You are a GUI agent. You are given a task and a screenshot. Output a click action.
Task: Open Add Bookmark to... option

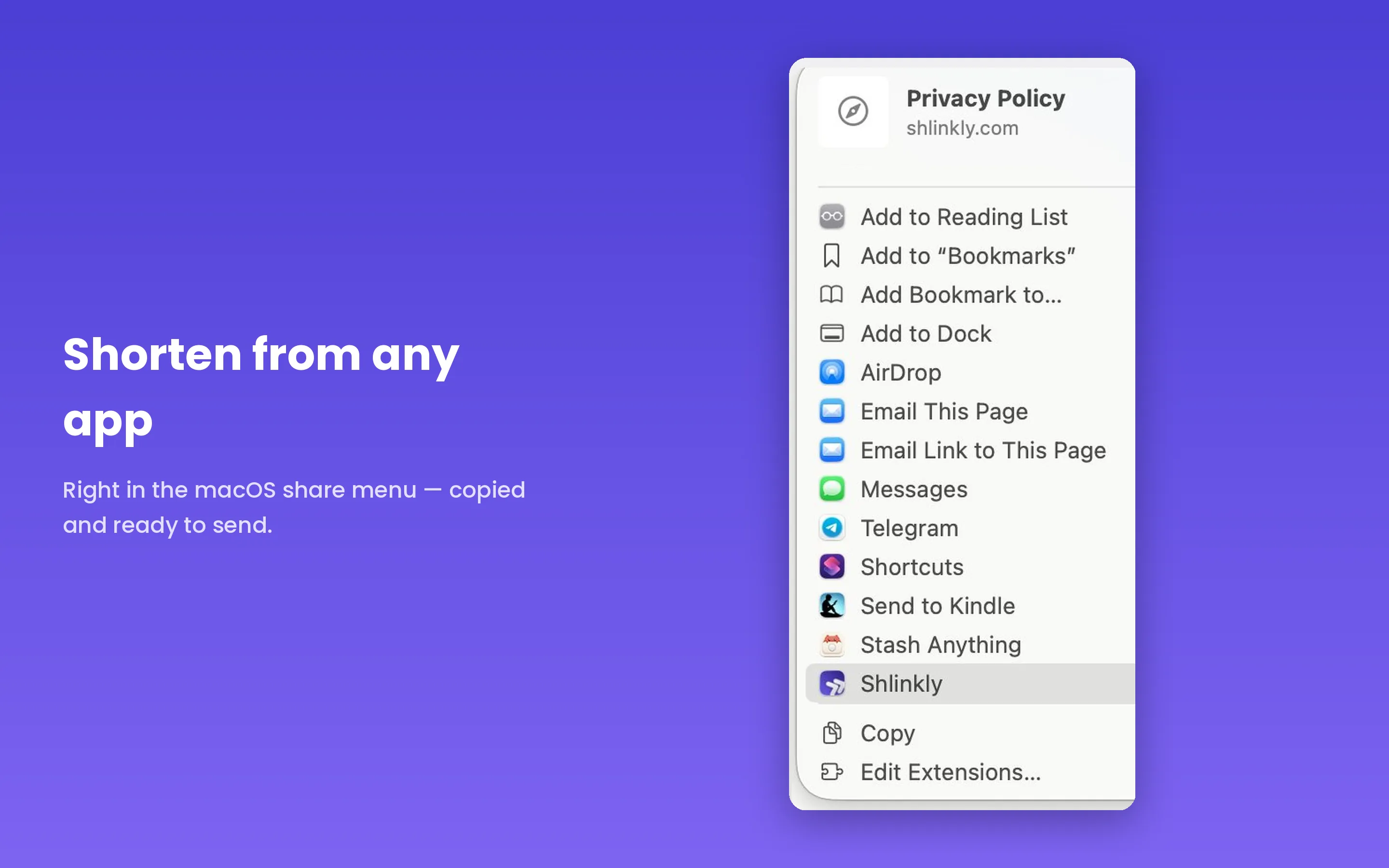click(970, 295)
